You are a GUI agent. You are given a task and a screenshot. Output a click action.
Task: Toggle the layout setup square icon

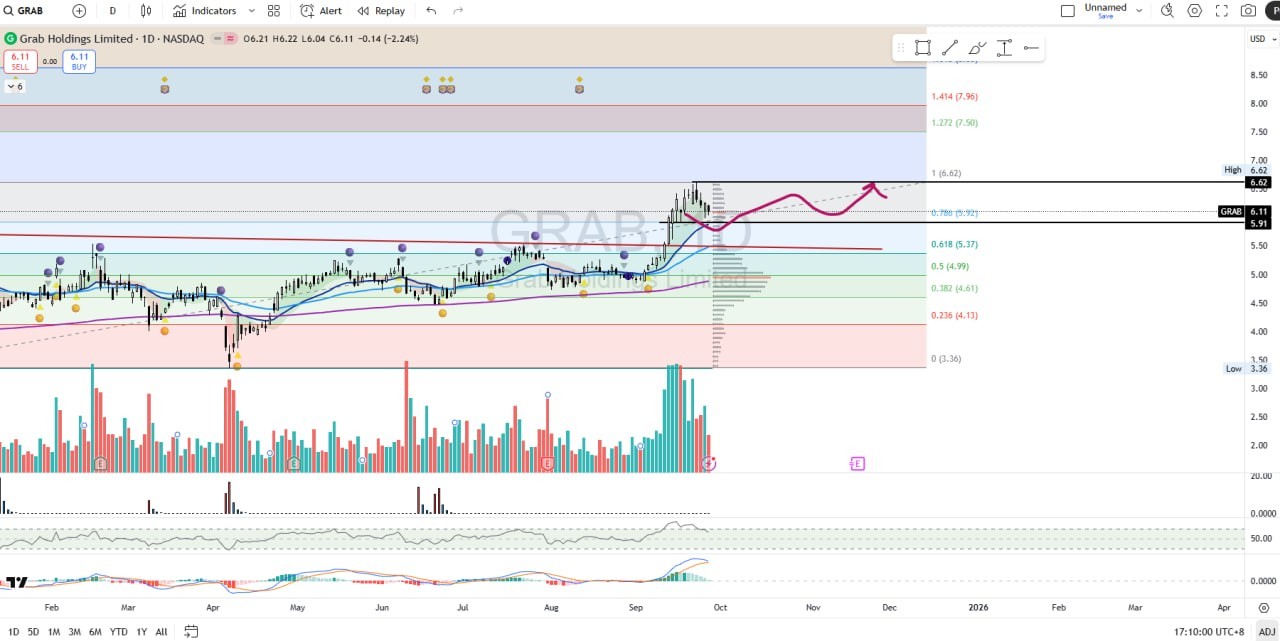(1067, 11)
